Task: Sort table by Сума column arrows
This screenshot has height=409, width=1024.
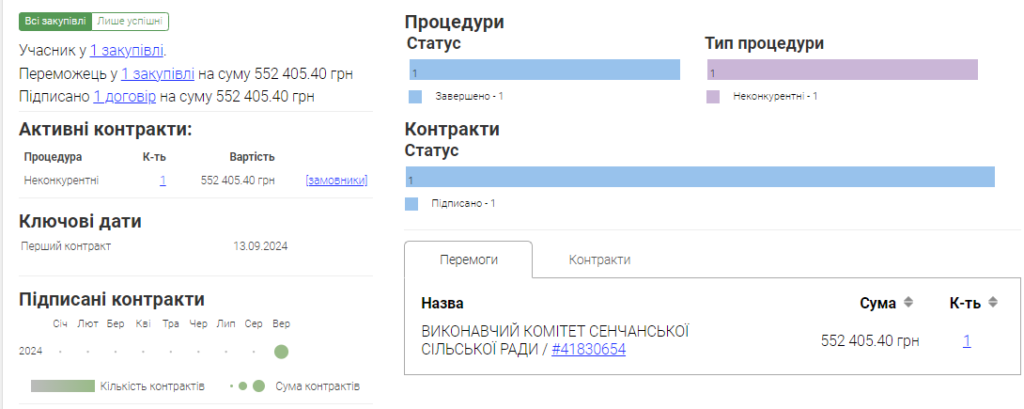Action: pyautogui.click(x=908, y=303)
